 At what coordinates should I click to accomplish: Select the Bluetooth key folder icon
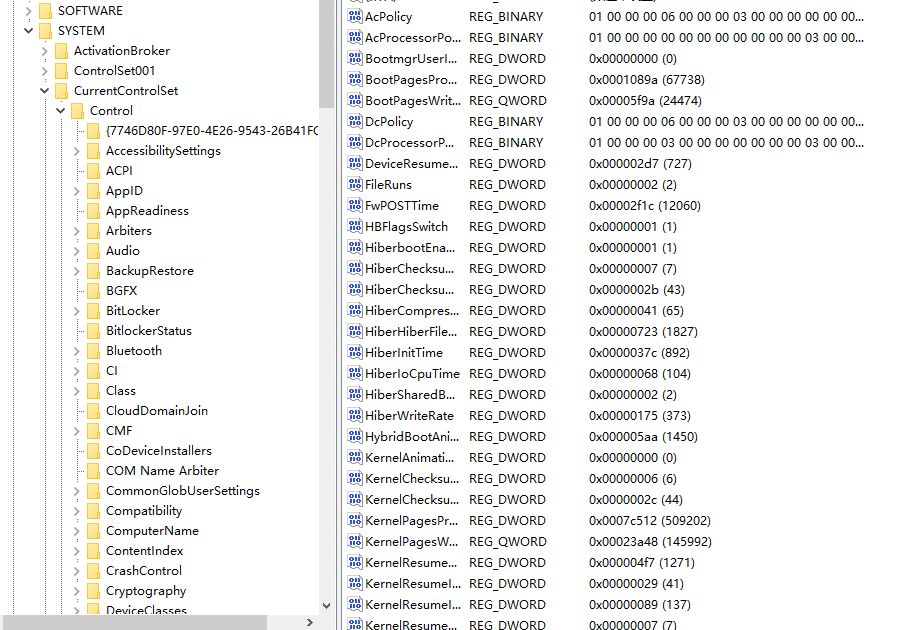click(x=93, y=351)
